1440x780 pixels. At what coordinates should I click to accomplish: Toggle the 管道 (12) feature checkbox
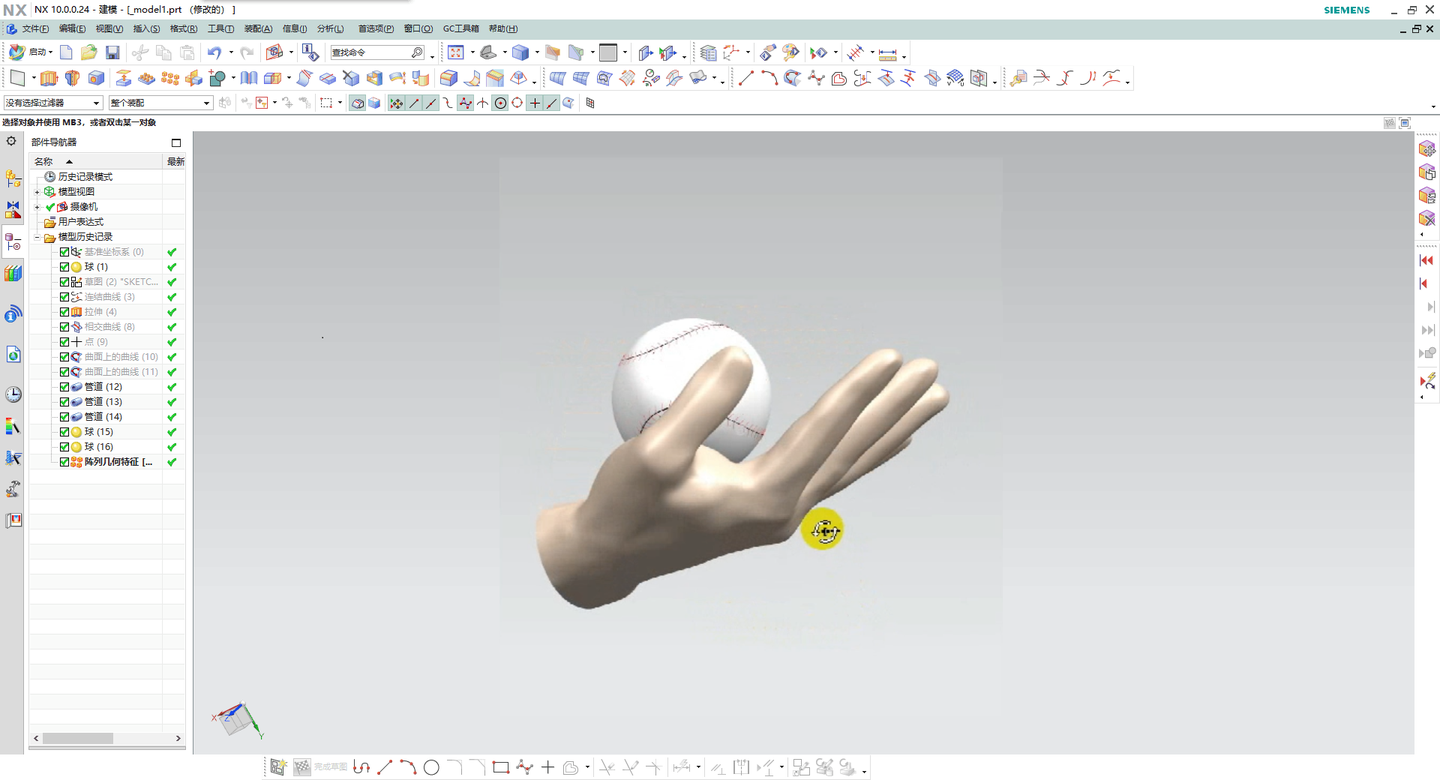click(64, 387)
